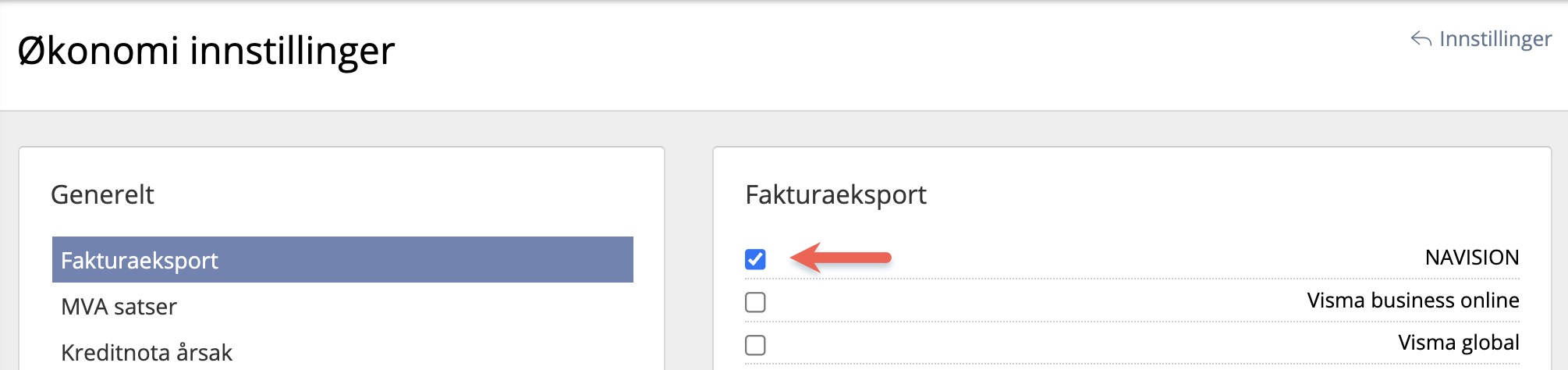Click the back arrow icon beside Innstillinger
This screenshot has height=370, width=1568.
click(1421, 39)
